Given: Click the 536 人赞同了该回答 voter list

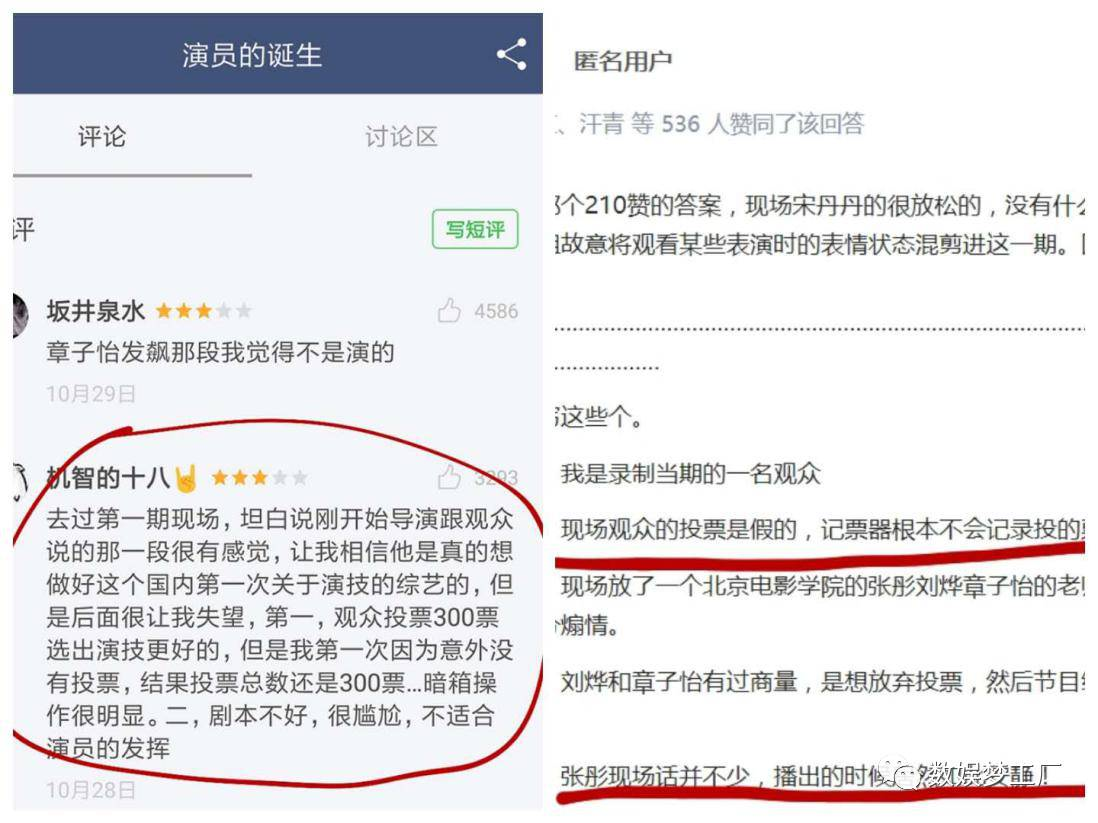Looking at the screenshot, I should pos(763,124).
